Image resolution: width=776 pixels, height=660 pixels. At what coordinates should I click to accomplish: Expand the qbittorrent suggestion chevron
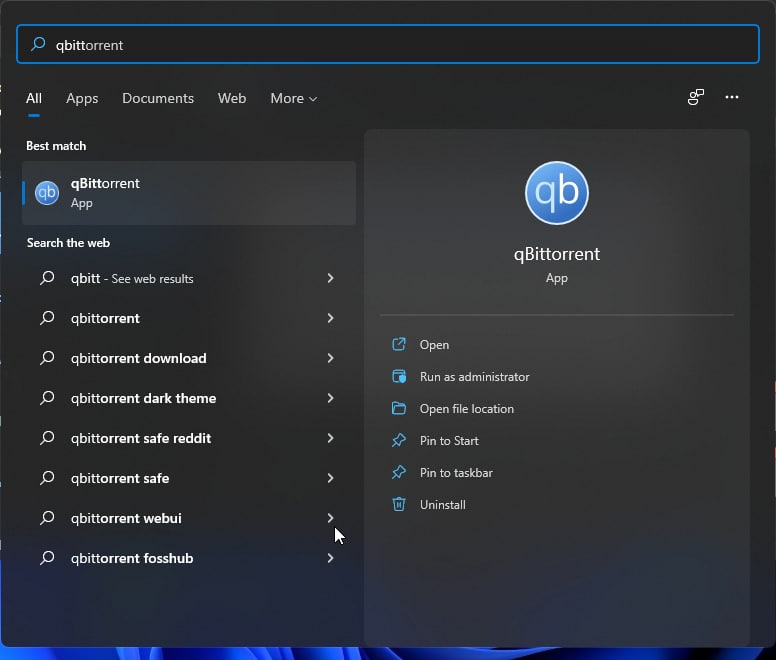coord(330,318)
